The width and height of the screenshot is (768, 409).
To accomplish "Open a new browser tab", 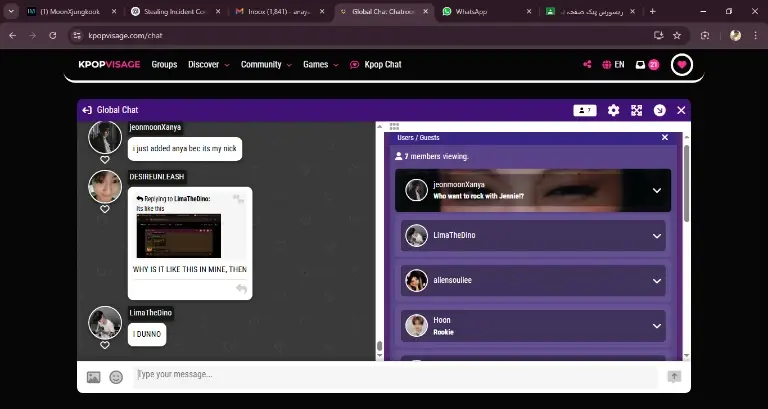I will click(x=652, y=11).
